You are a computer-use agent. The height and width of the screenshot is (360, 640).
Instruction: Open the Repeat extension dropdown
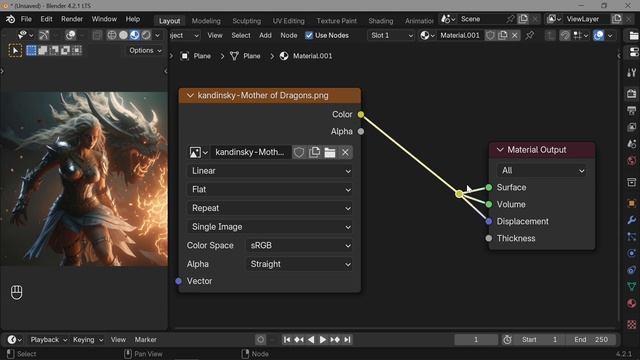click(270, 208)
